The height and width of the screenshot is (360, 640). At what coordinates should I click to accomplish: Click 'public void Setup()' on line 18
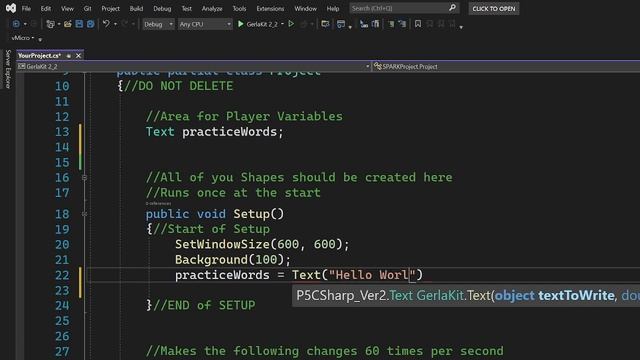click(x=215, y=214)
